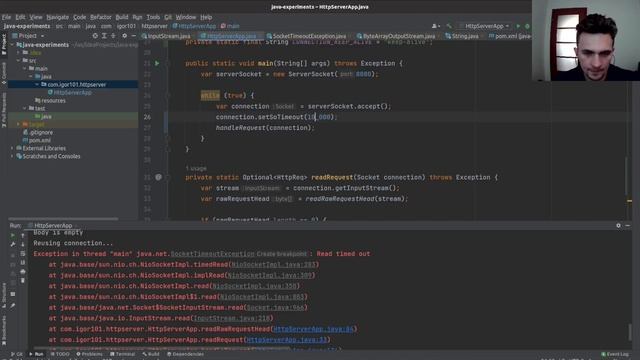Click Clear All trash icon in Run console

(x=22, y=281)
